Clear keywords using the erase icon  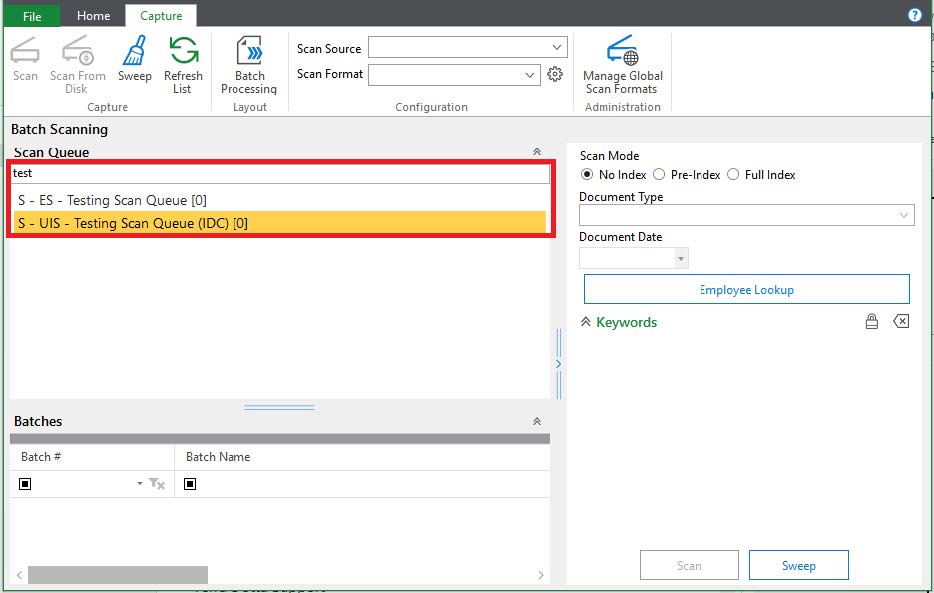pyautogui.click(x=901, y=321)
